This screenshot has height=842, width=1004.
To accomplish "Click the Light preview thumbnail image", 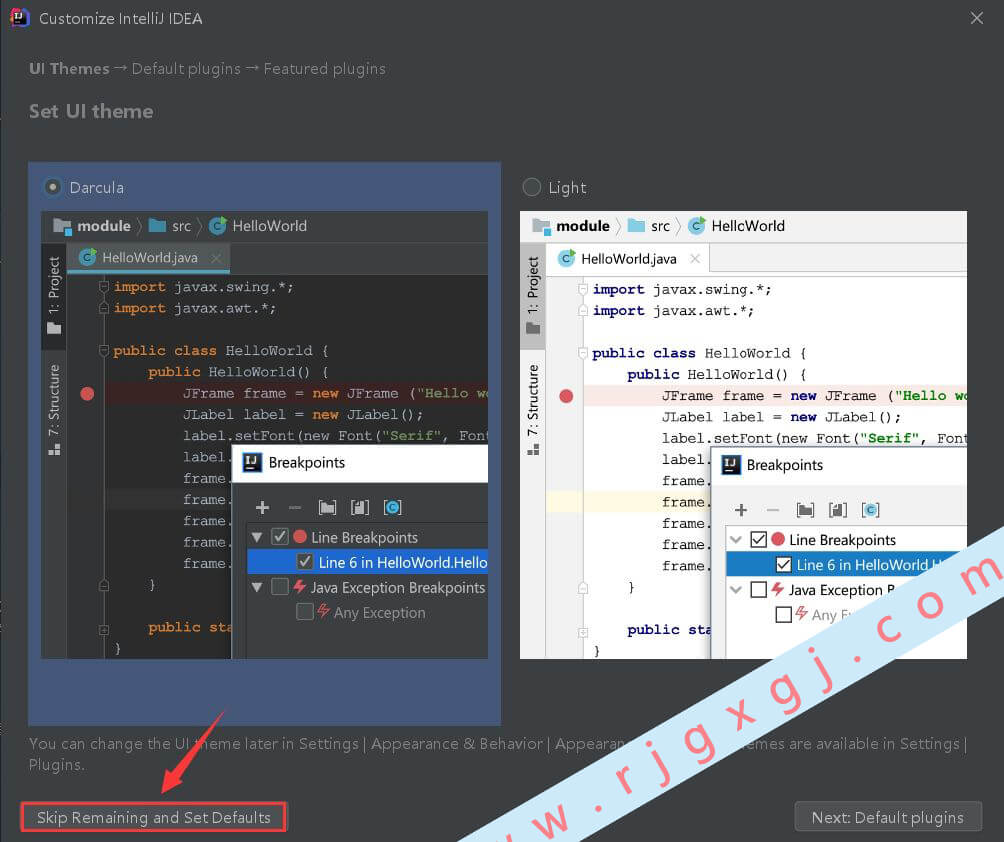I will click(743, 435).
